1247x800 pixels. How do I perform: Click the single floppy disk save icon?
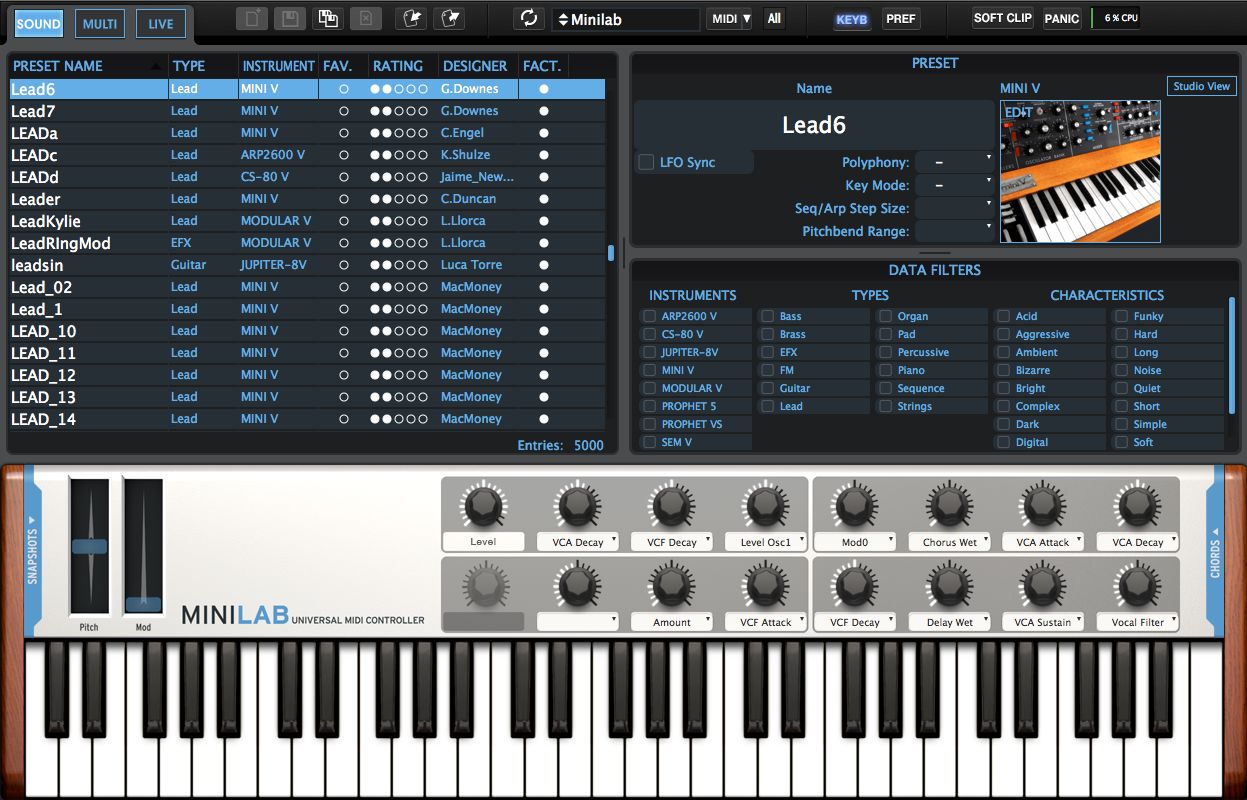(x=290, y=19)
